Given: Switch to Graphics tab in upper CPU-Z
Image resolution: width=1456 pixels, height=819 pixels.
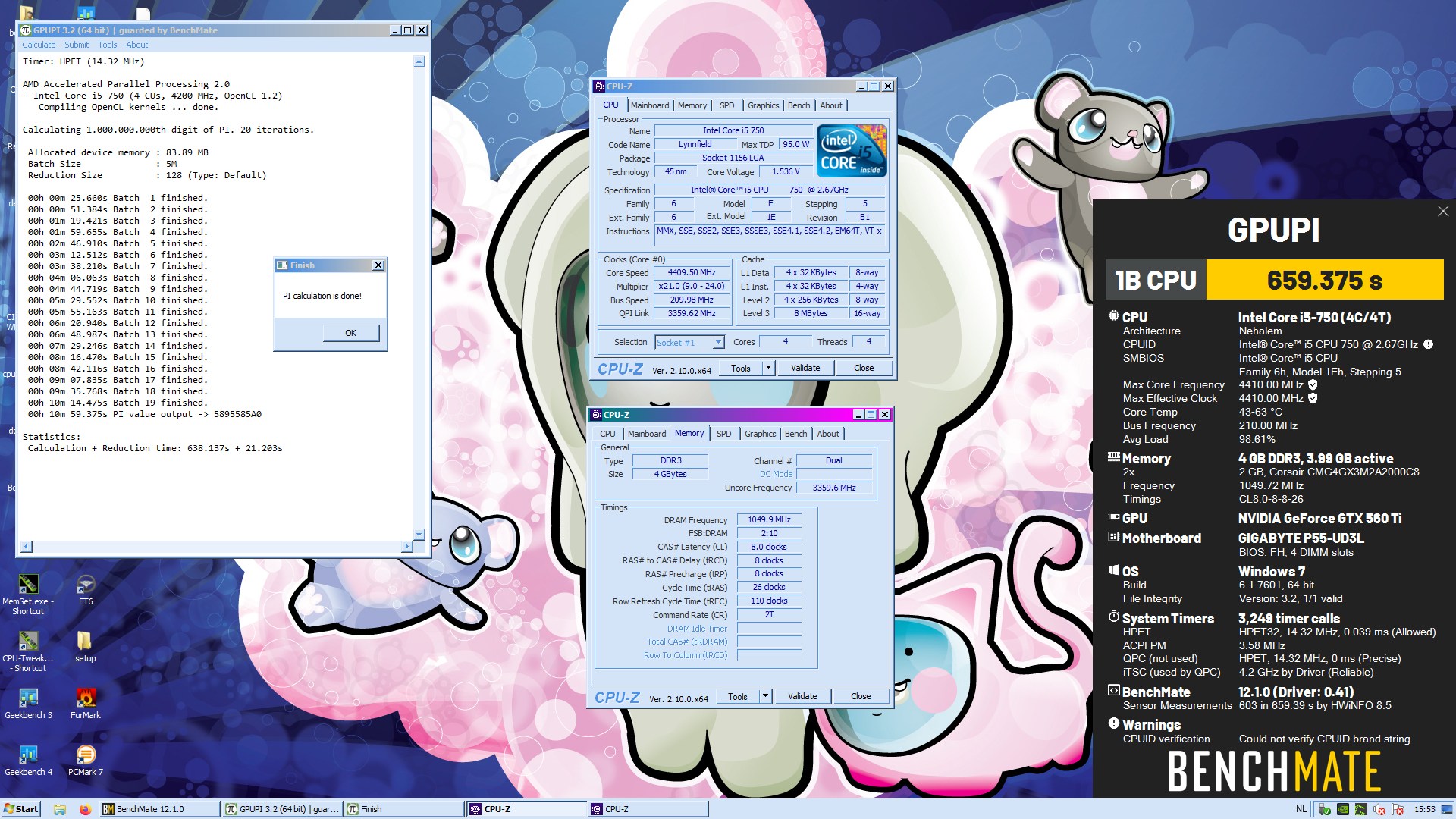Looking at the screenshot, I should click(x=763, y=105).
